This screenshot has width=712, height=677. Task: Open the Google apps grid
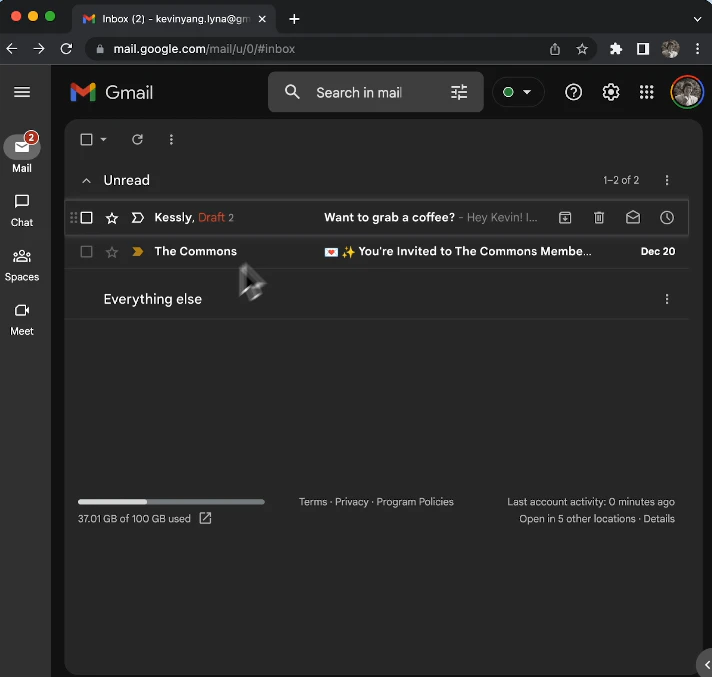646,92
